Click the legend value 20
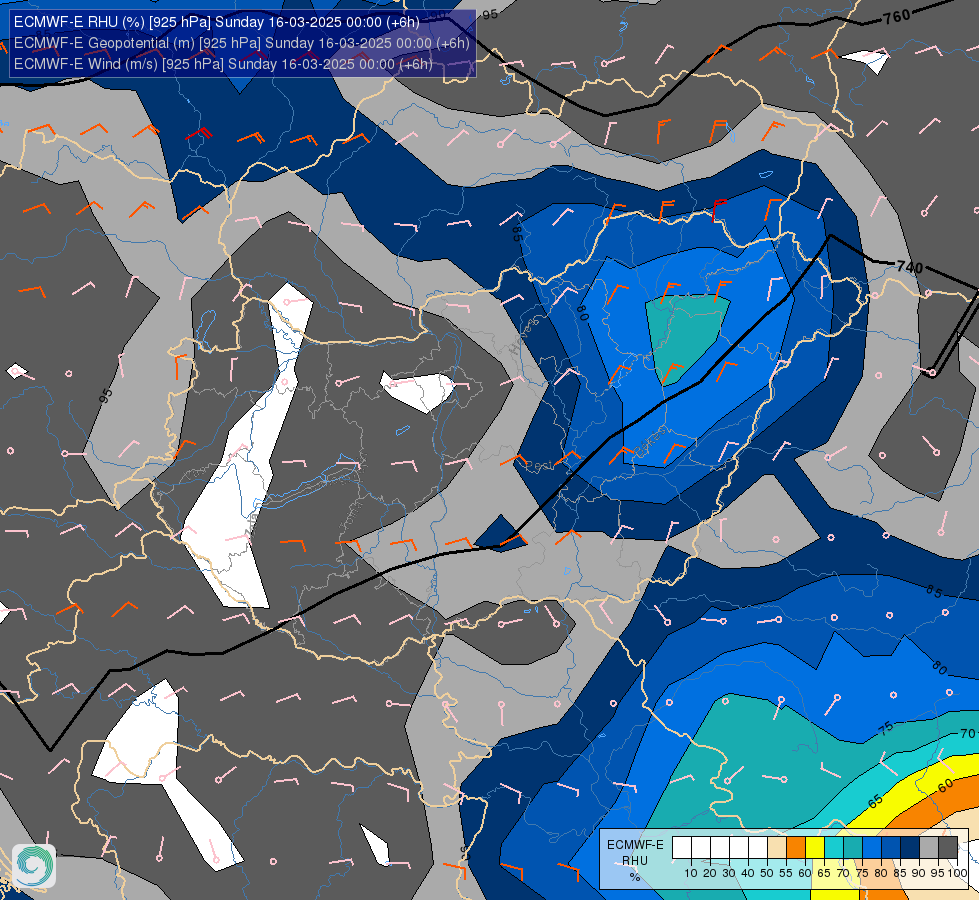 tap(710, 873)
